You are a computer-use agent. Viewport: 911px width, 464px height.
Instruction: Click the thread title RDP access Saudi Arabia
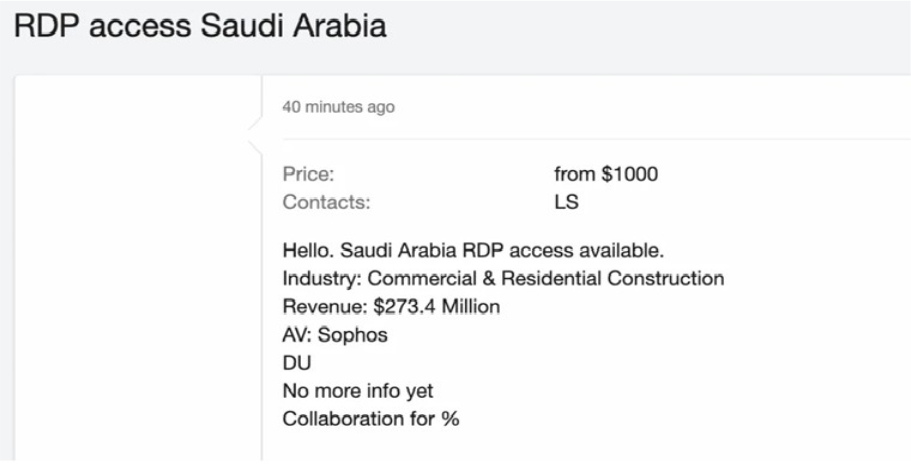200,26
